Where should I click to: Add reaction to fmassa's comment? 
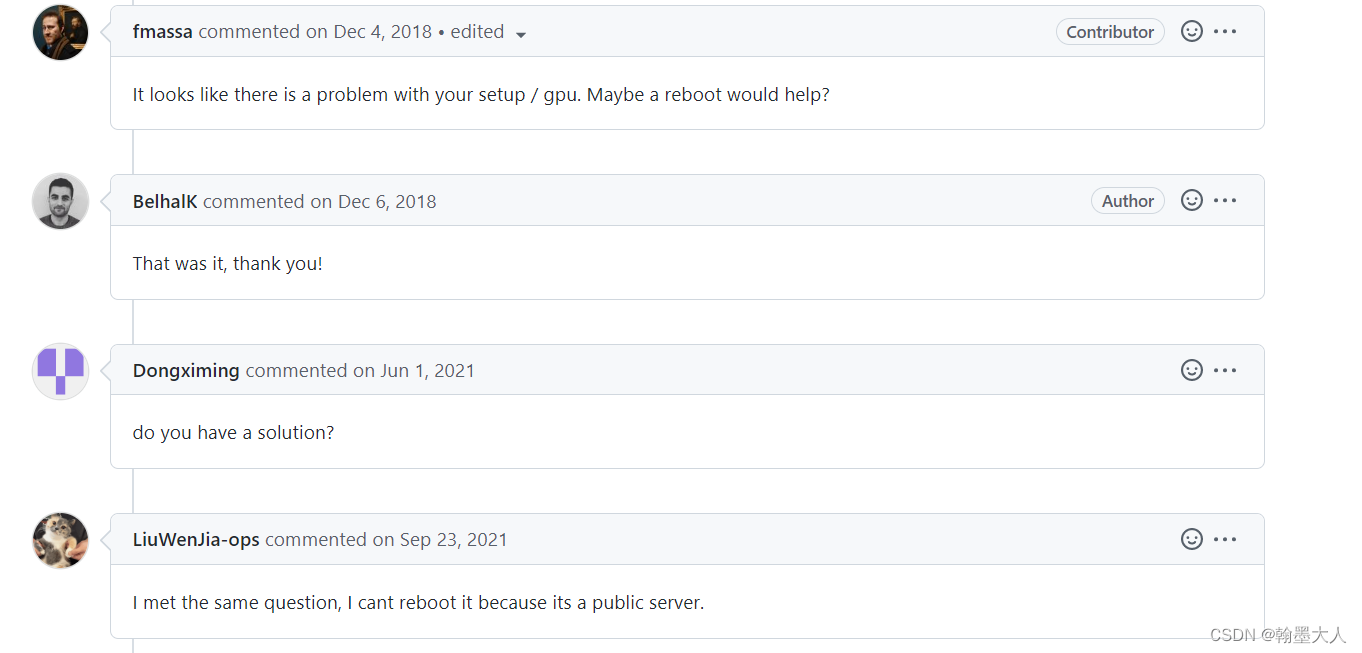pos(1191,31)
